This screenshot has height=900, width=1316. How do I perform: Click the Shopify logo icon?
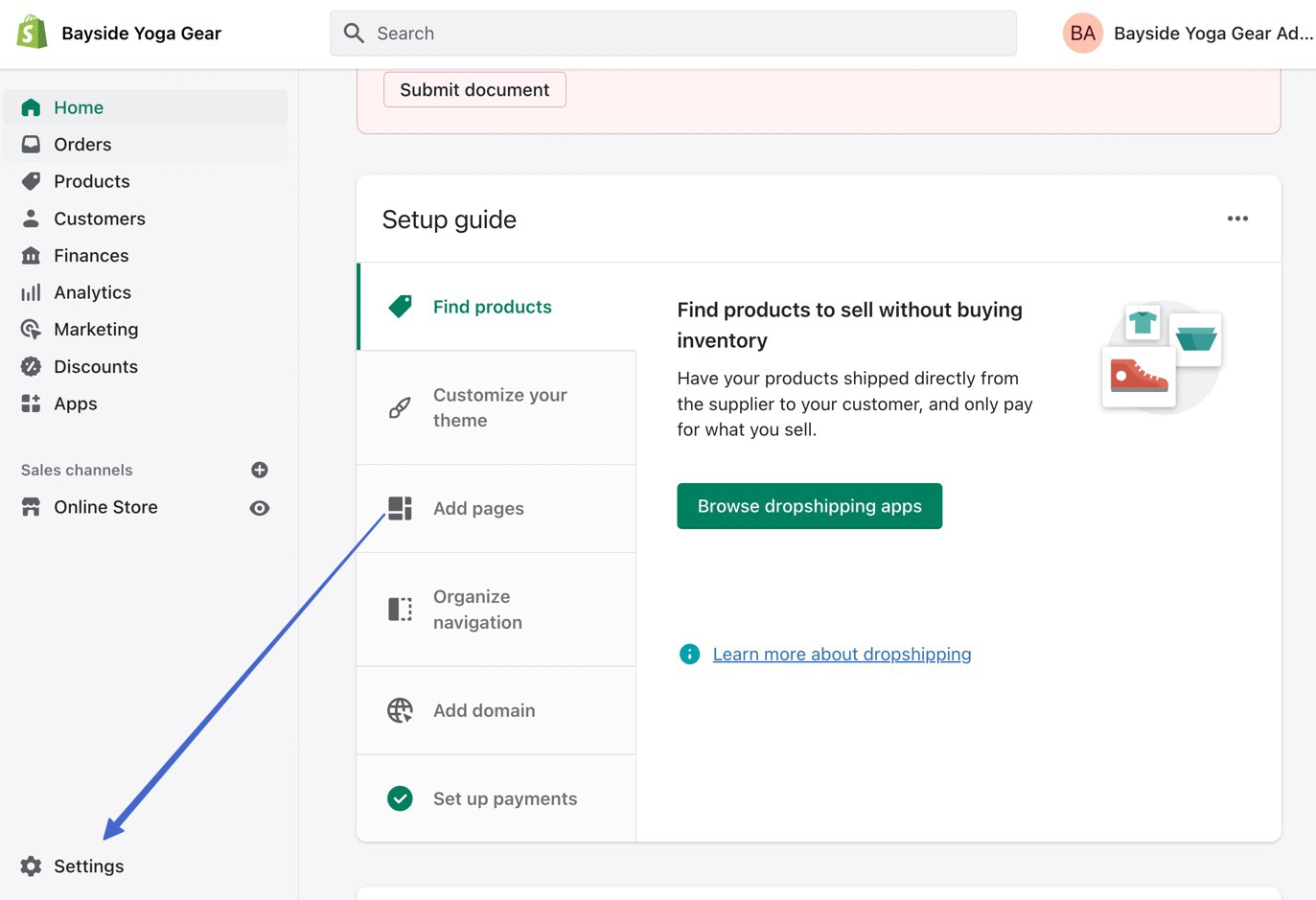click(32, 33)
